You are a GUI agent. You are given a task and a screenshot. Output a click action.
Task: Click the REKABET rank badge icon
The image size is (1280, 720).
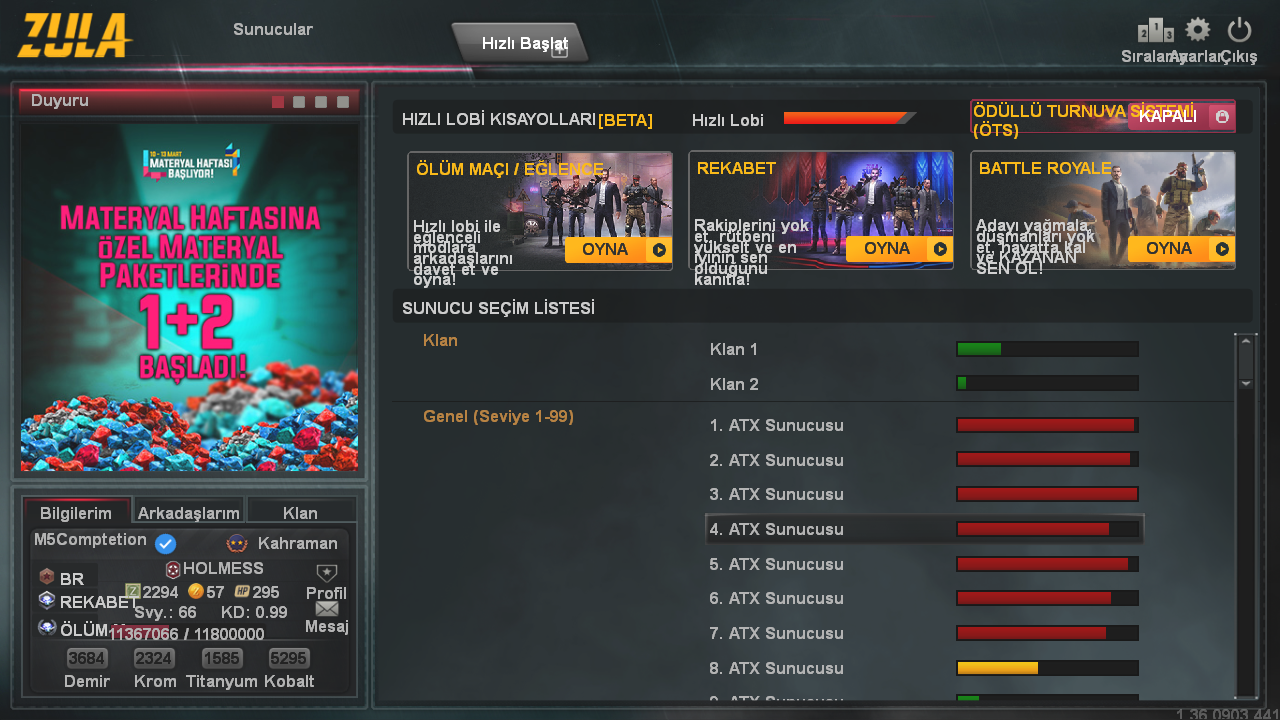pyautogui.click(x=47, y=600)
